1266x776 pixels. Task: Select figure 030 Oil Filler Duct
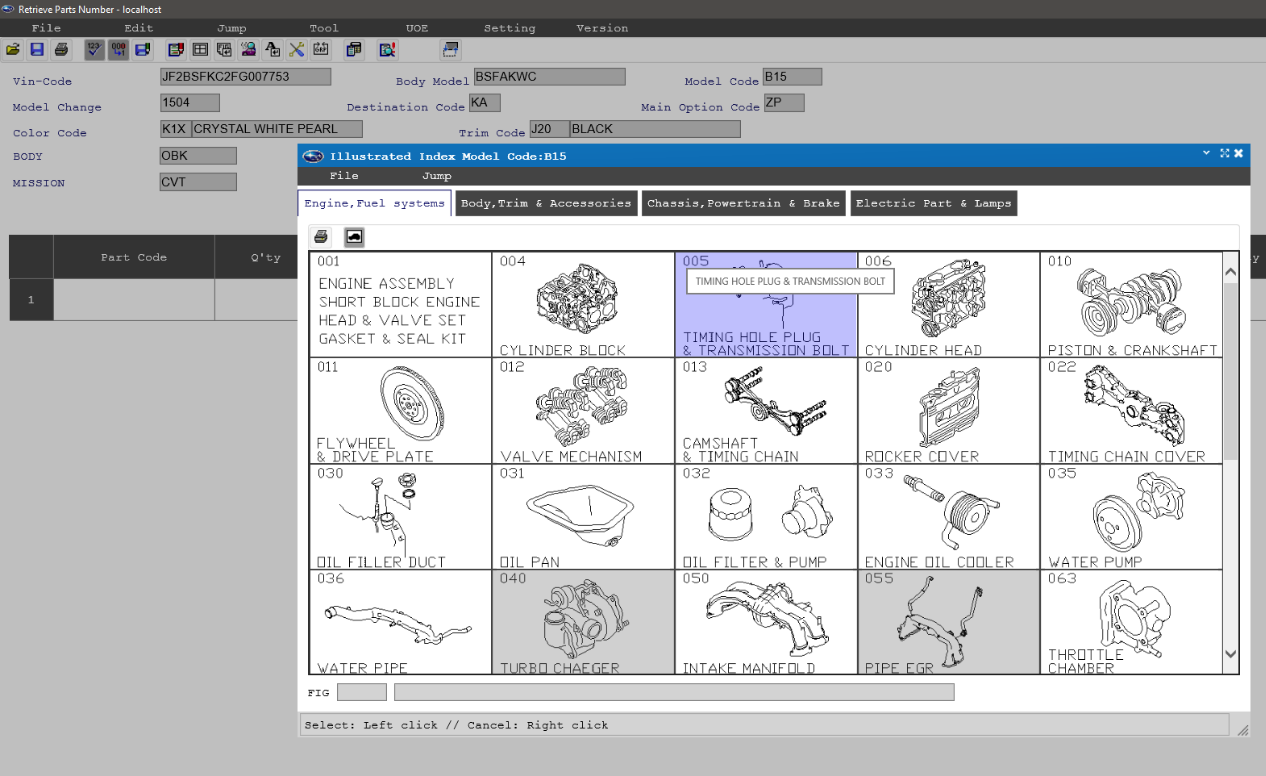click(x=401, y=516)
